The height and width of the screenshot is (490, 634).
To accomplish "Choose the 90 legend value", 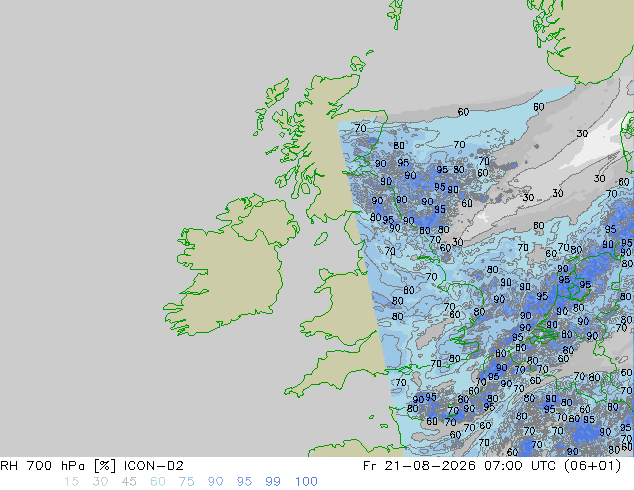I will tap(215, 482).
